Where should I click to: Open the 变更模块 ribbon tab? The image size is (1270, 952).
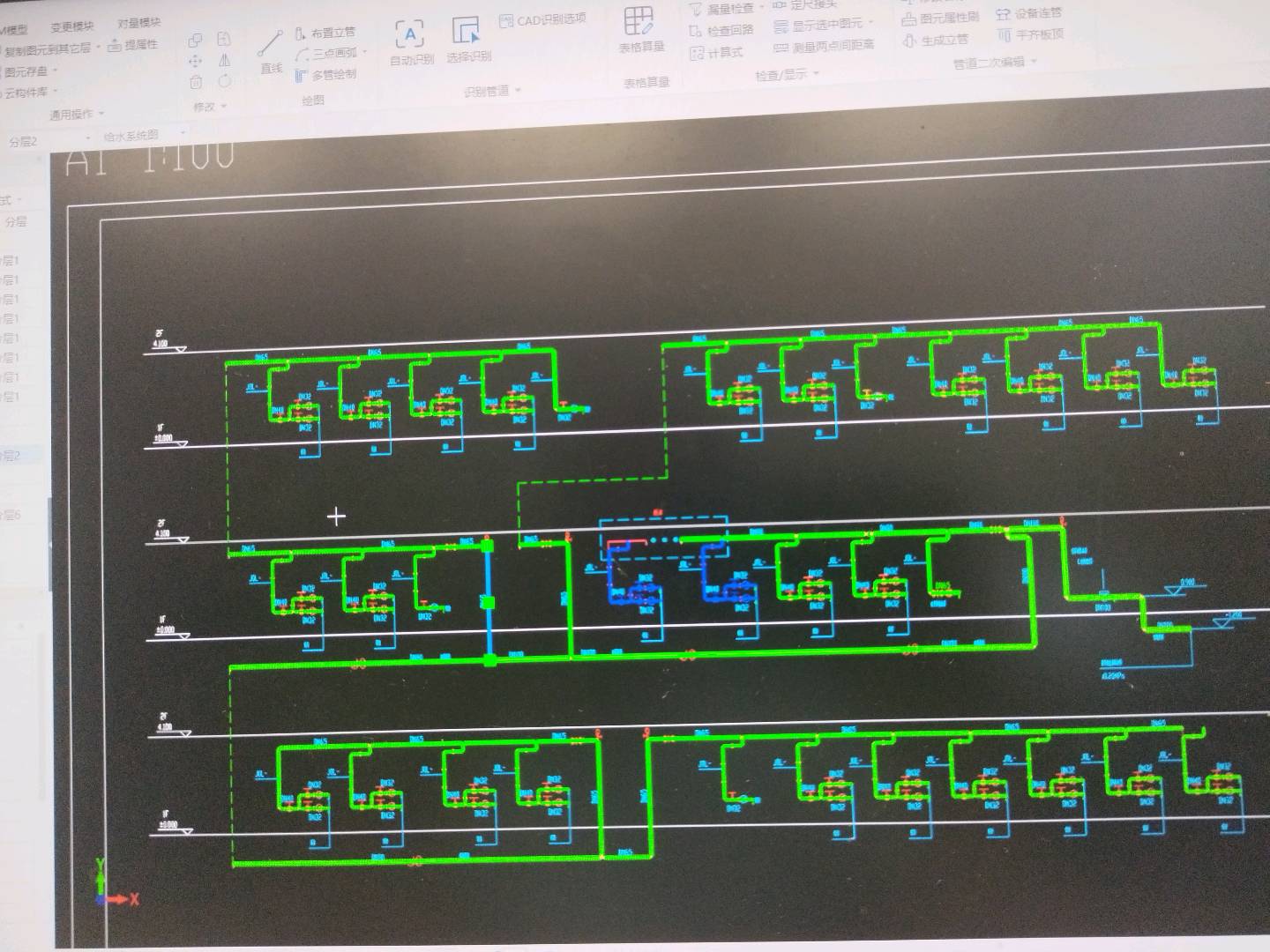click(71, 27)
